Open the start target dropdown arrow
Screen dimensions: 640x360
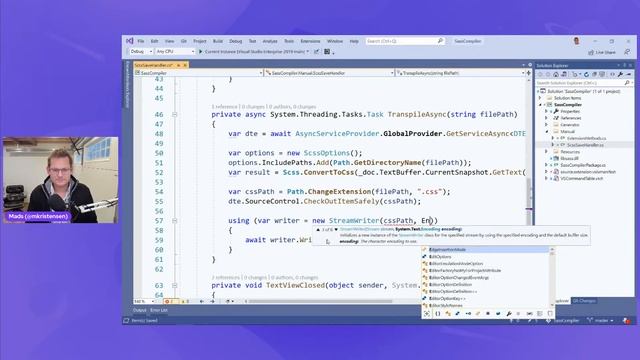307,52
